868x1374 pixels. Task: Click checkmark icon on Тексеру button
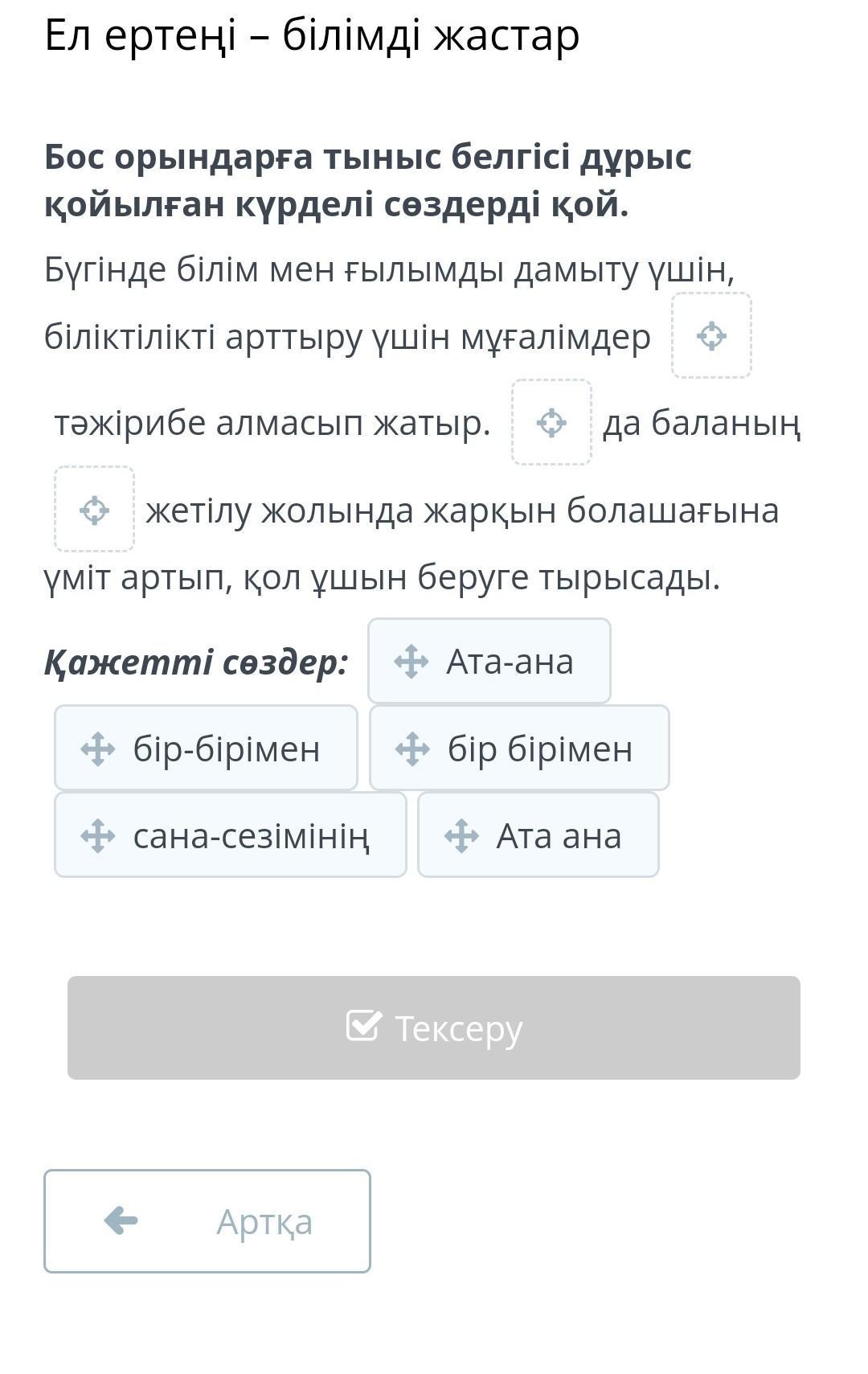click(x=363, y=1026)
